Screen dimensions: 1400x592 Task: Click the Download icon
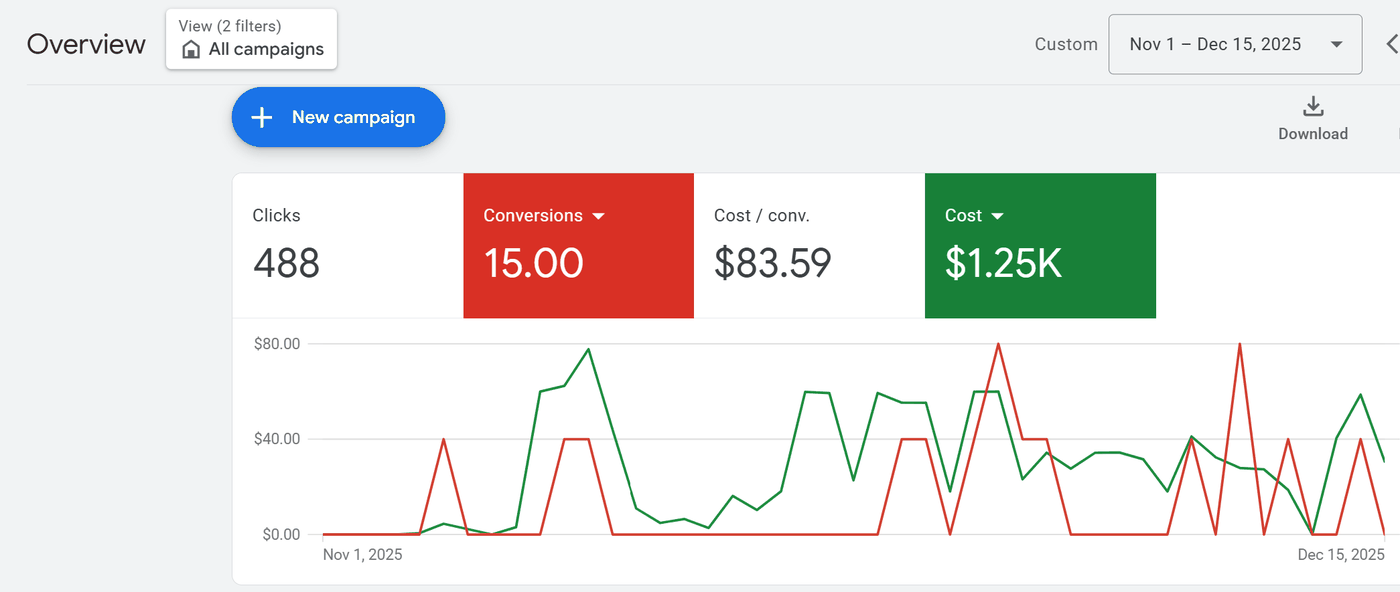tap(1313, 106)
